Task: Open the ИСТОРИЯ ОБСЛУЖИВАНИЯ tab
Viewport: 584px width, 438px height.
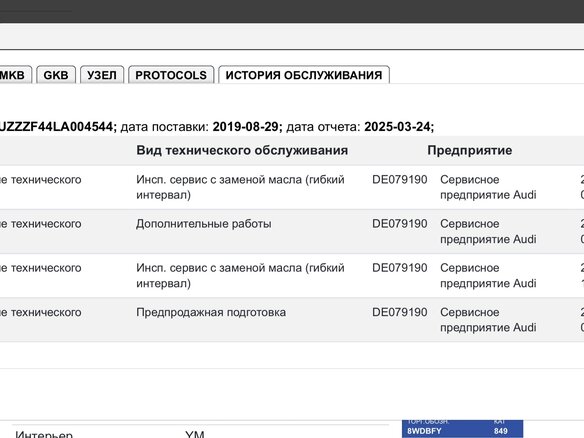Action: 304,75
